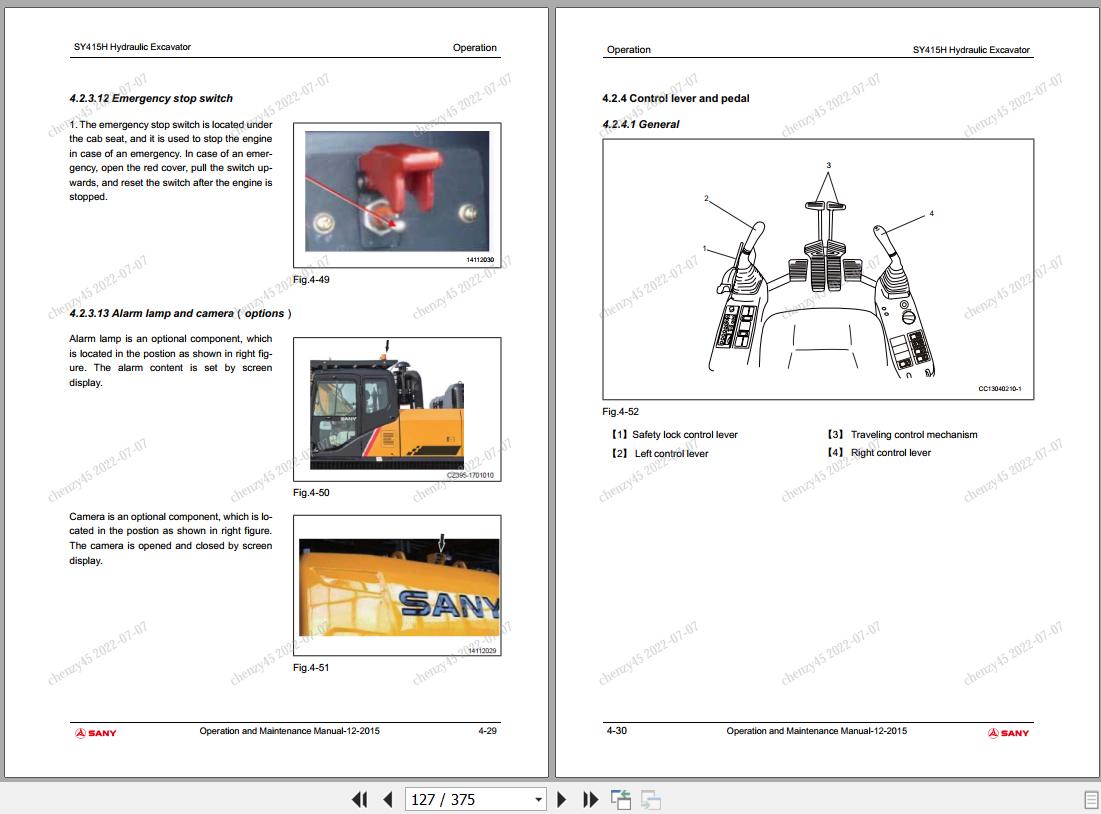
Task: Open the page layout icon at bottom right
Action: pyautogui.click(x=1091, y=799)
